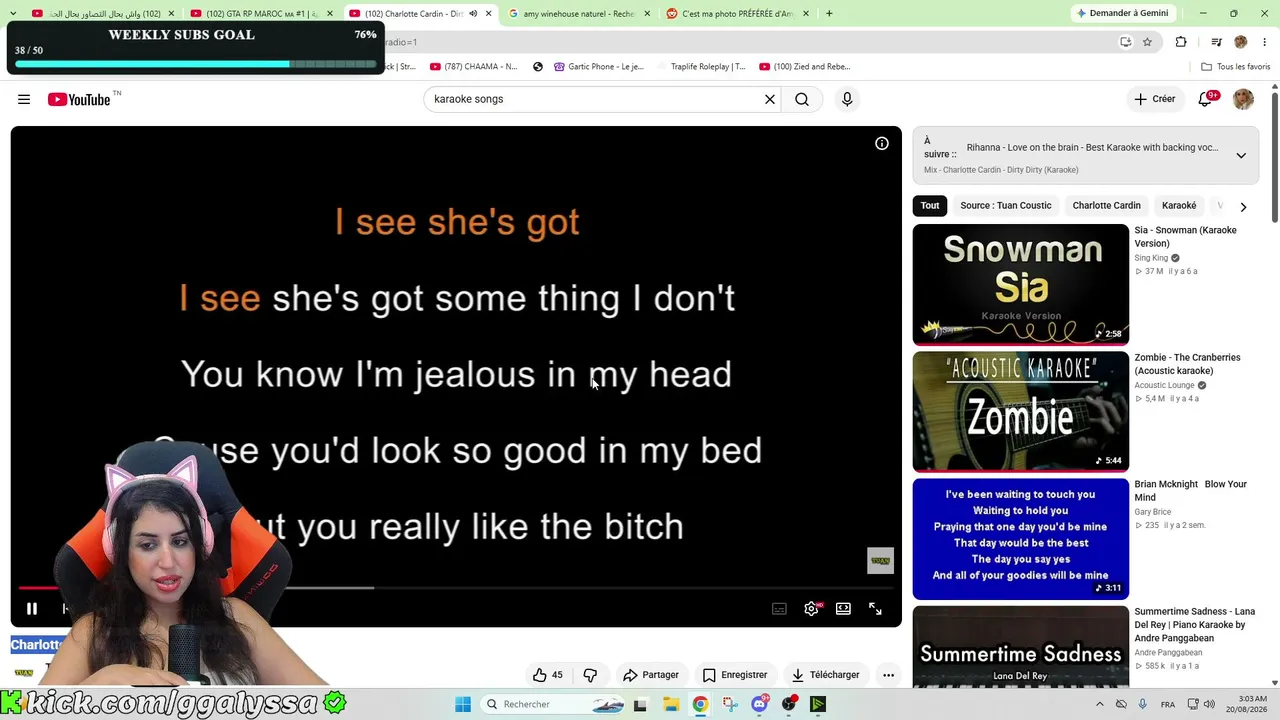Open File Explorer from the taskbar

click(670, 704)
